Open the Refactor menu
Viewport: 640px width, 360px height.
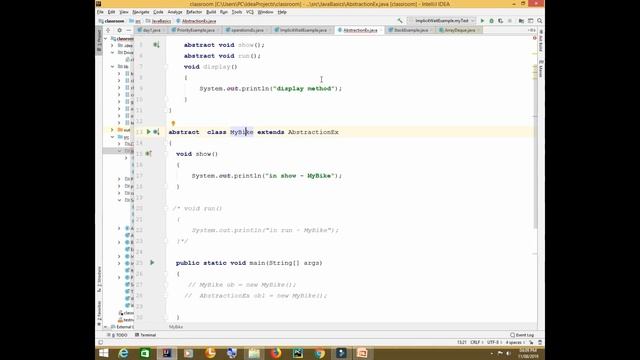194,12
